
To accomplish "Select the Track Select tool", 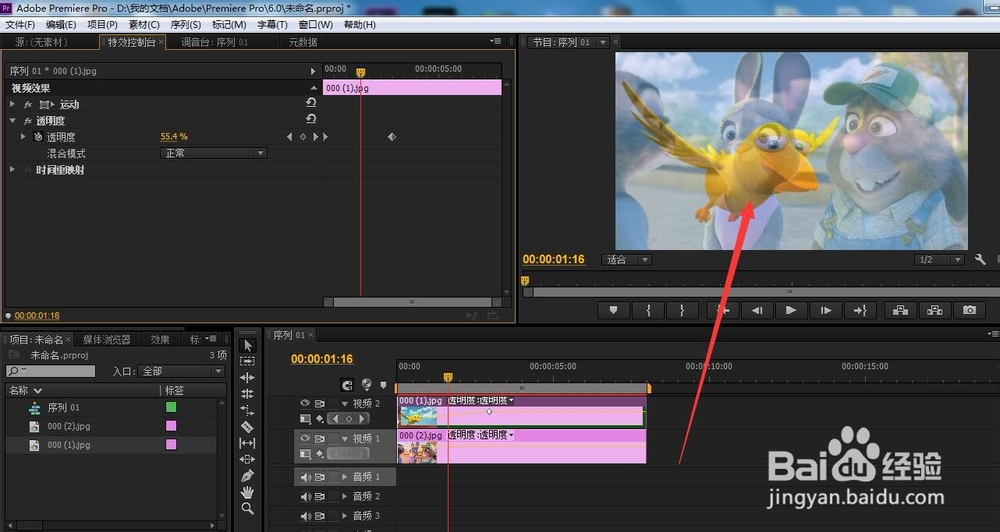I will [247, 361].
